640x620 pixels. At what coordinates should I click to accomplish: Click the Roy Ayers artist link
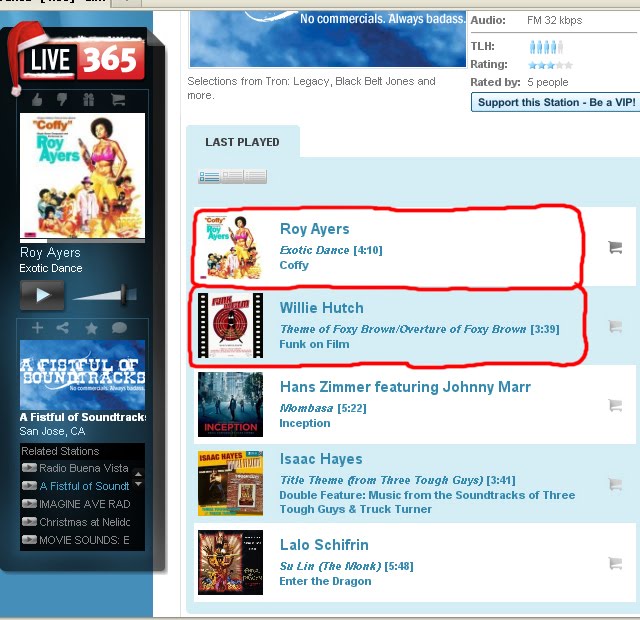point(315,229)
